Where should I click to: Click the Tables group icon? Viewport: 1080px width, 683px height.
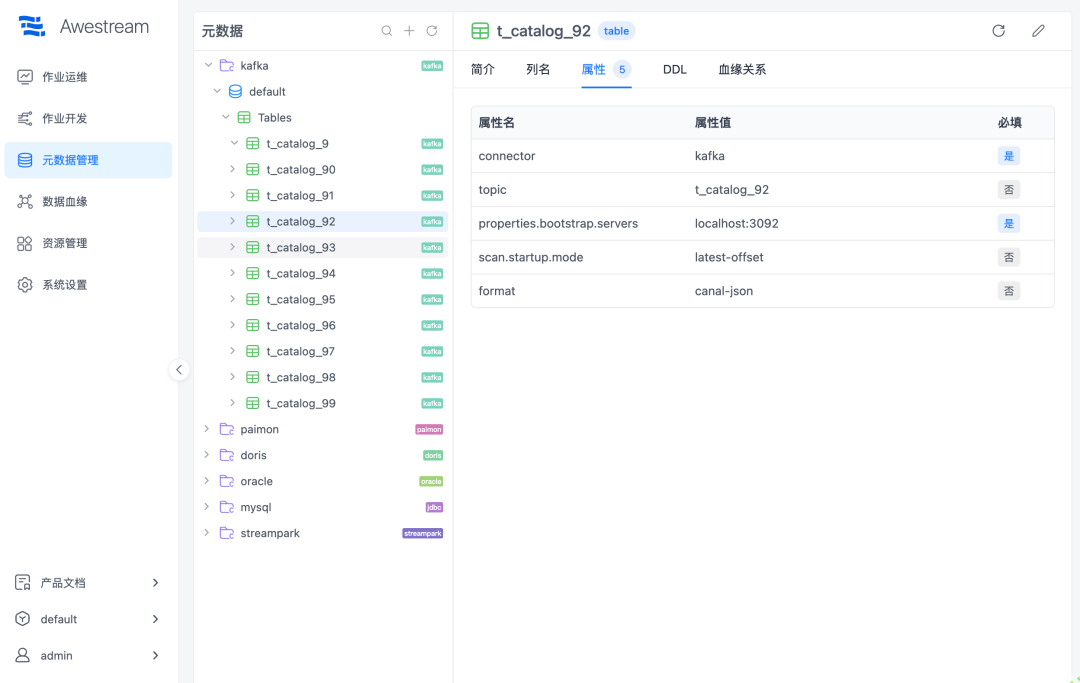[244, 118]
